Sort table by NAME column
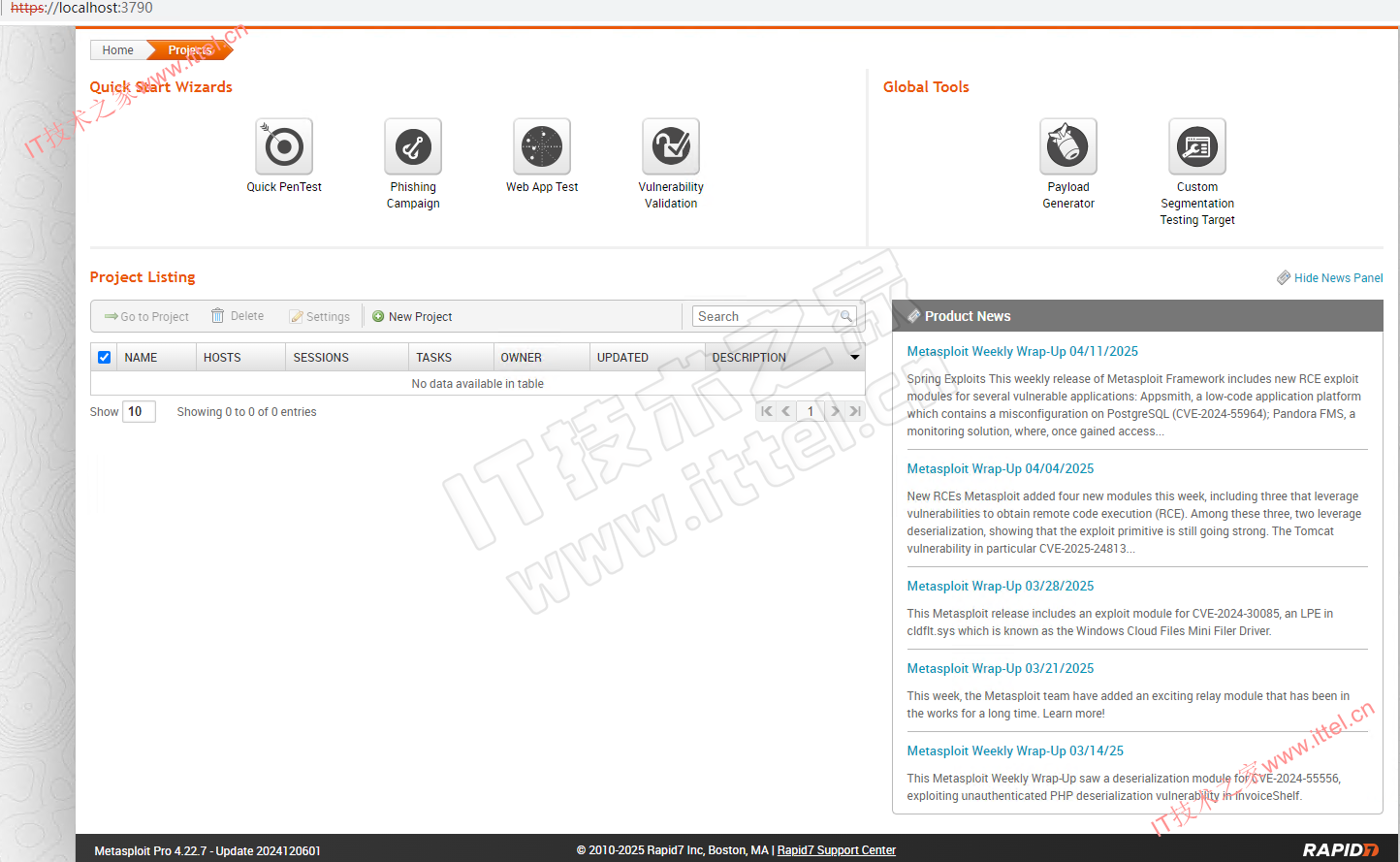Image resolution: width=1400 pixels, height=862 pixels. pyautogui.click(x=156, y=357)
